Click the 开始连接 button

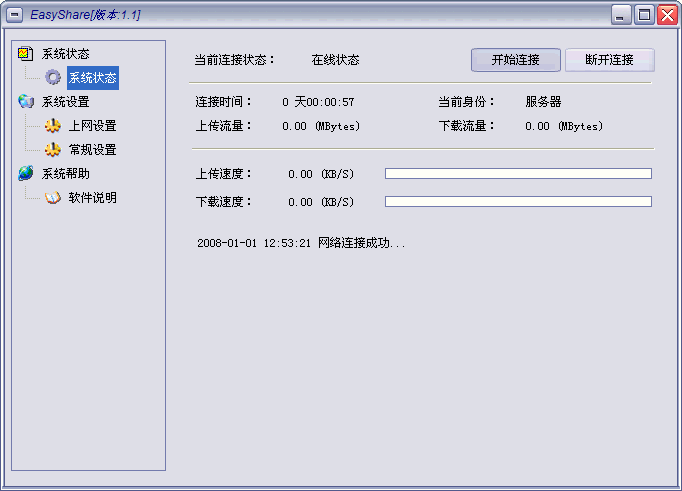coord(516,60)
